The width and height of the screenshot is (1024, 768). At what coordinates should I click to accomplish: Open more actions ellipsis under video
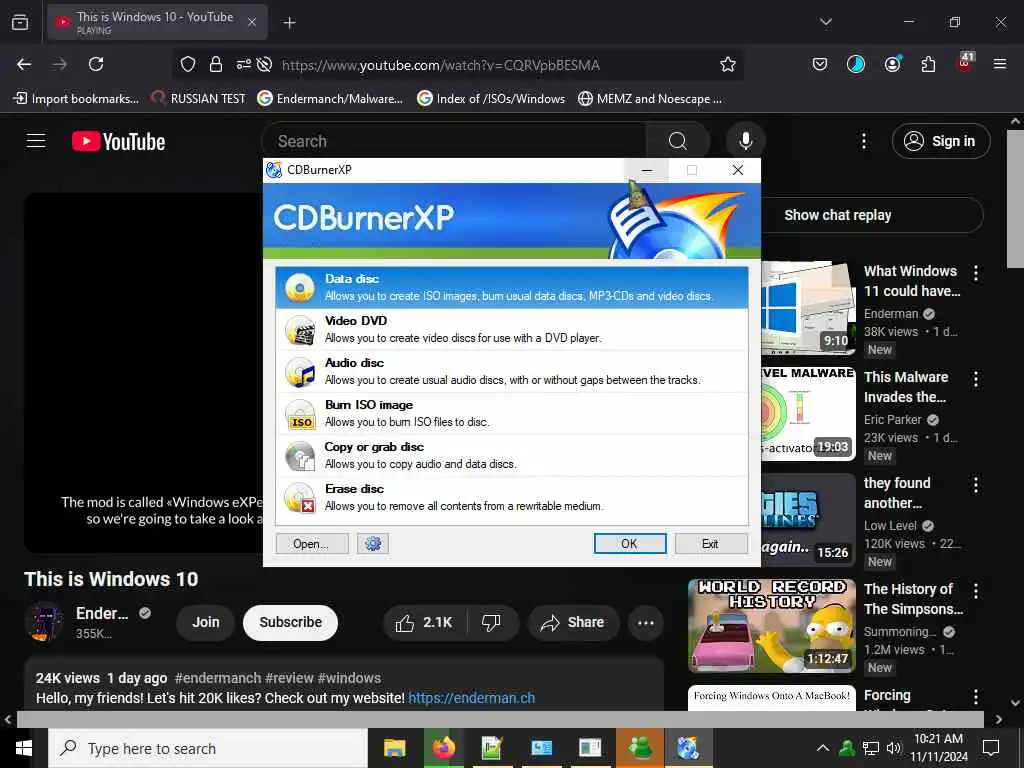[646, 622]
